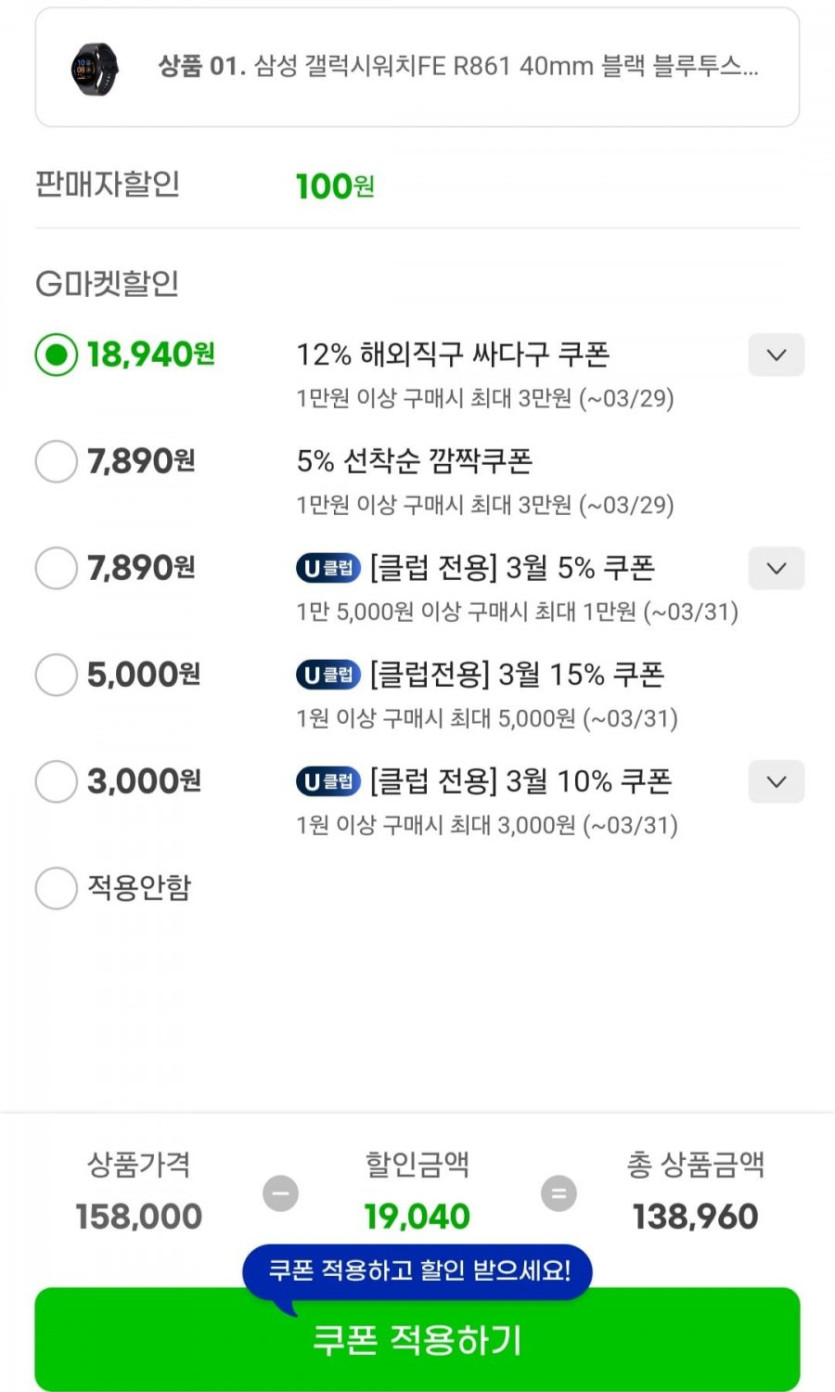
Task: Expand the 3월 10% 쿠폰 chevron
Action: click(x=776, y=781)
